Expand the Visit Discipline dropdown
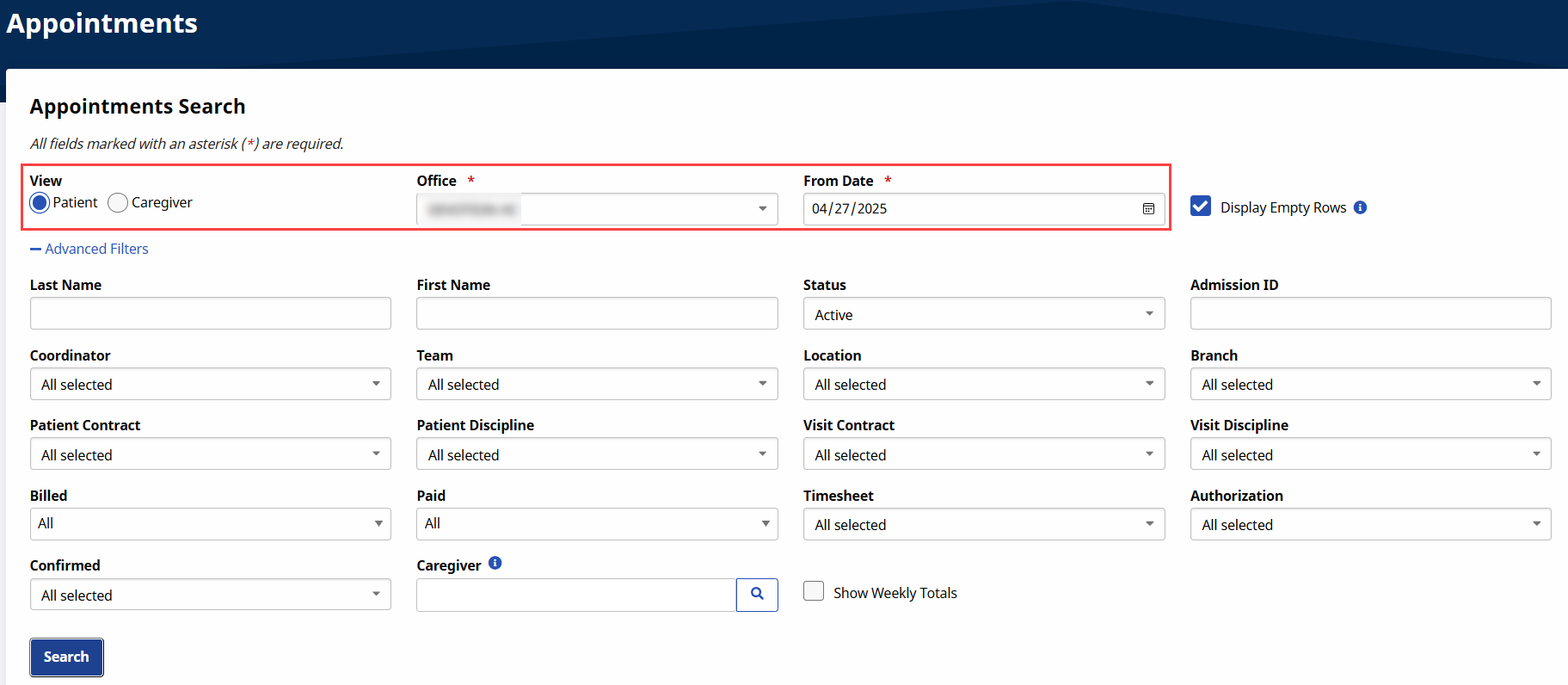The image size is (1568, 685). (1369, 454)
